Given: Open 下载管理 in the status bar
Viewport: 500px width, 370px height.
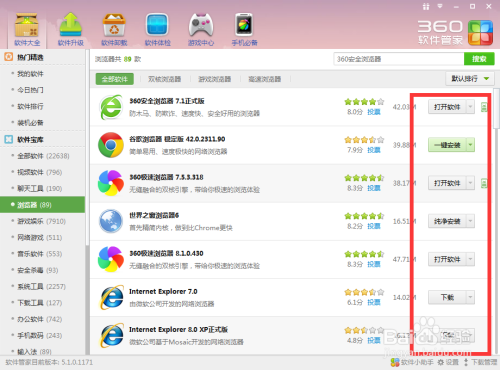Looking at the screenshot, I should click(480, 362).
